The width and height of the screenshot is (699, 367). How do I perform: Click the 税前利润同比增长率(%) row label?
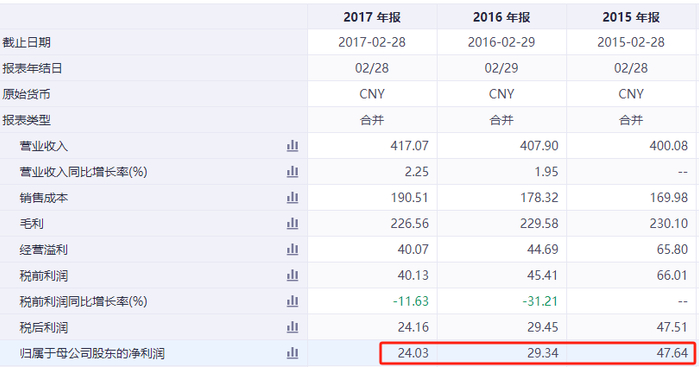pyautogui.click(x=83, y=302)
